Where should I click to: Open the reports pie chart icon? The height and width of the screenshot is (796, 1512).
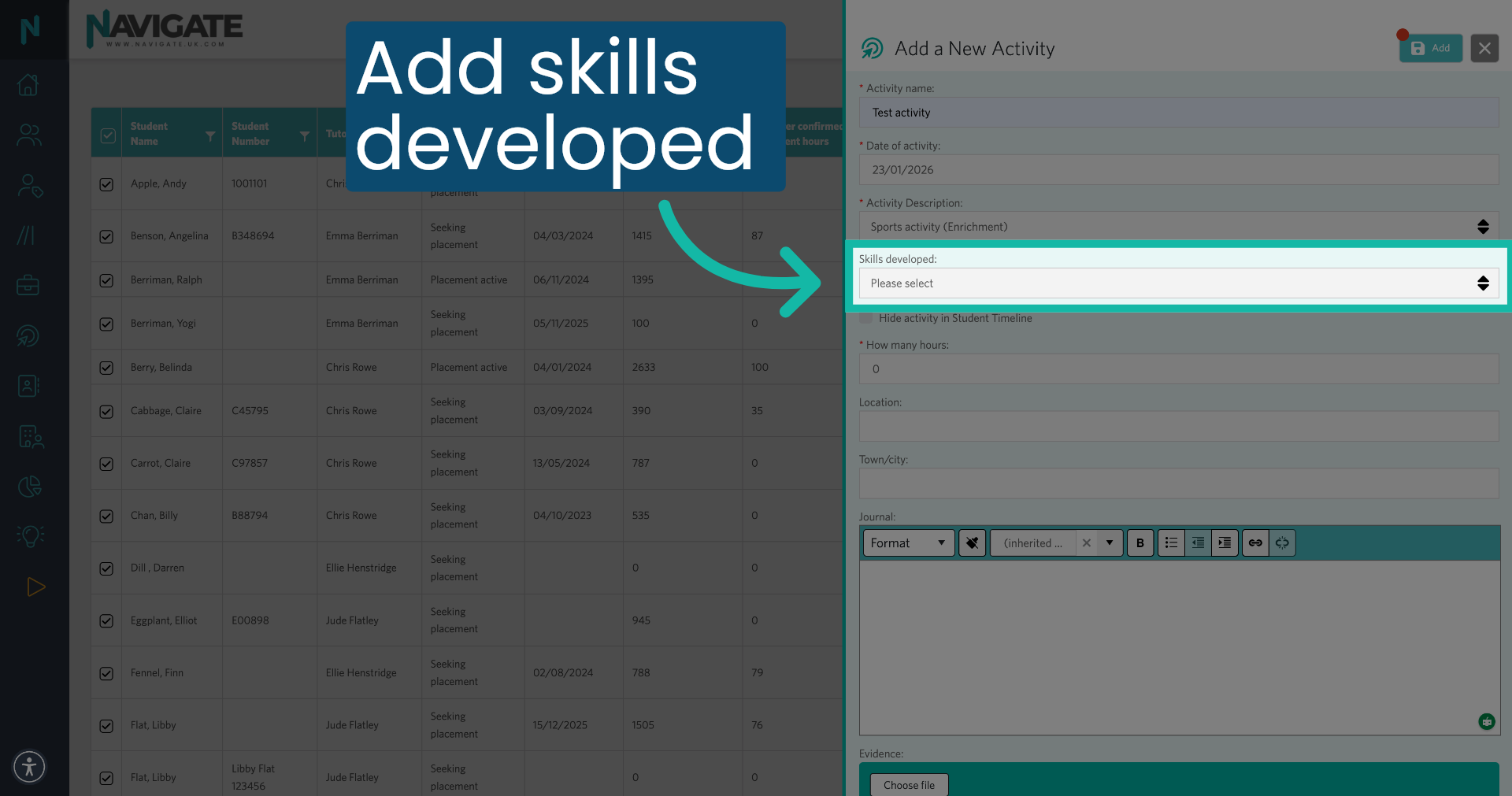[x=29, y=486]
